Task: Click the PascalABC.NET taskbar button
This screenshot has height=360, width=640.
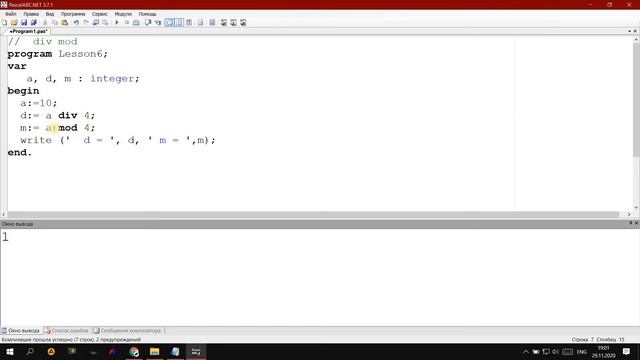Action: click(196, 351)
